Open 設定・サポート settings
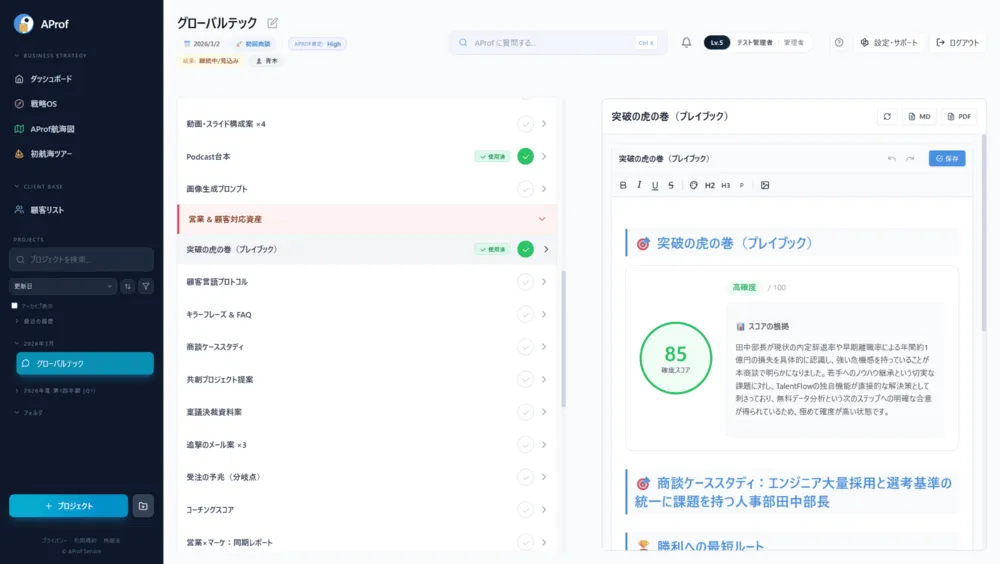 pyautogui.click(x=889, y=43)
